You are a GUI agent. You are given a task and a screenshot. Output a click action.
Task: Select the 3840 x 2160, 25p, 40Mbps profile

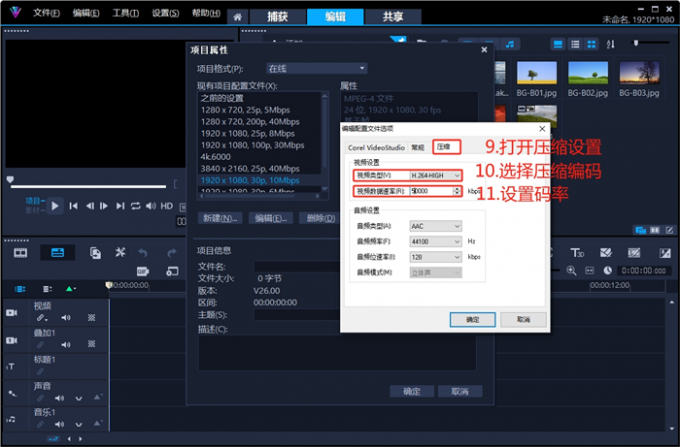(250, 169)
